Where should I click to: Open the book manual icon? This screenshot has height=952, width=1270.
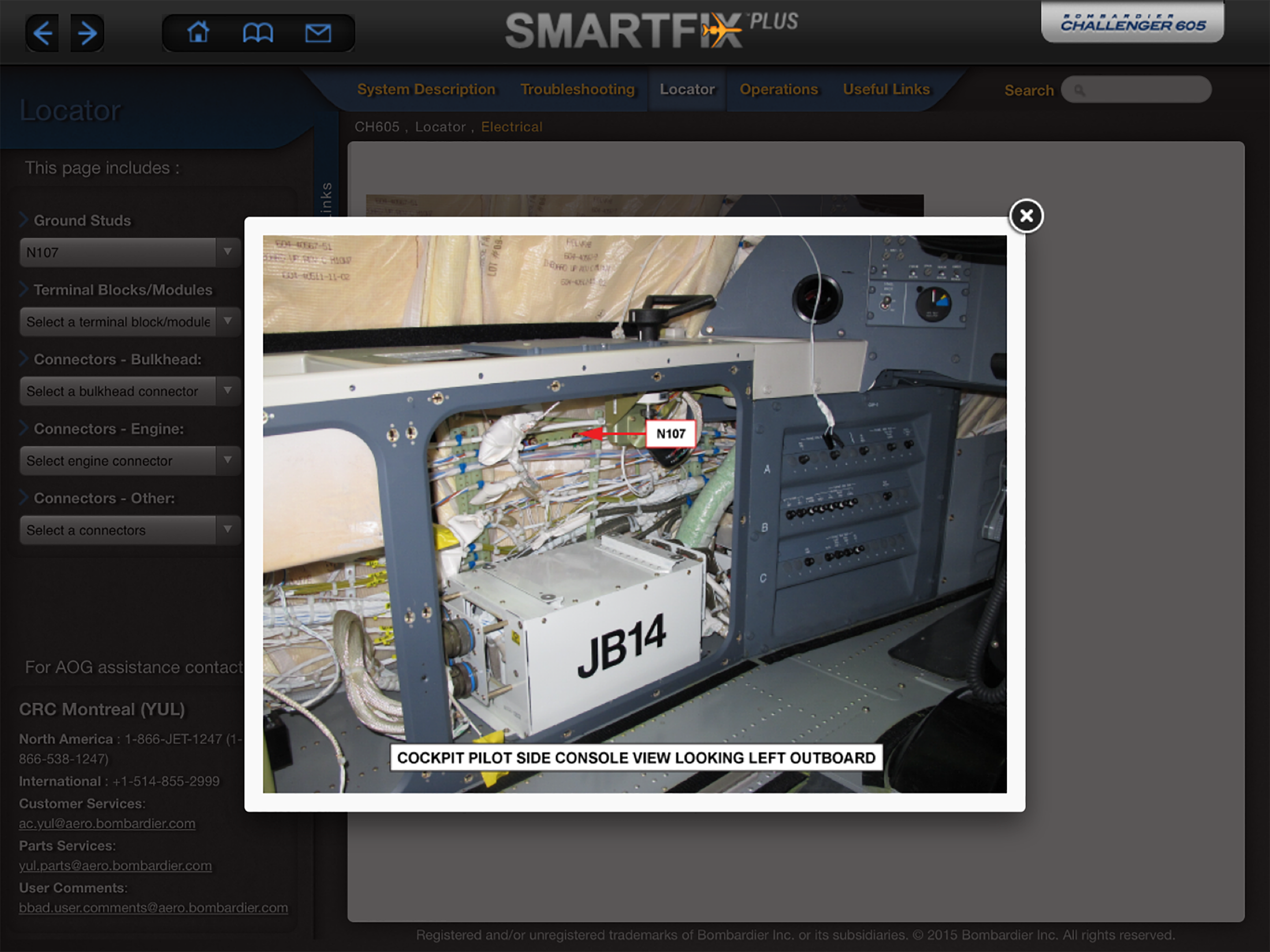(x=258, y=33)
